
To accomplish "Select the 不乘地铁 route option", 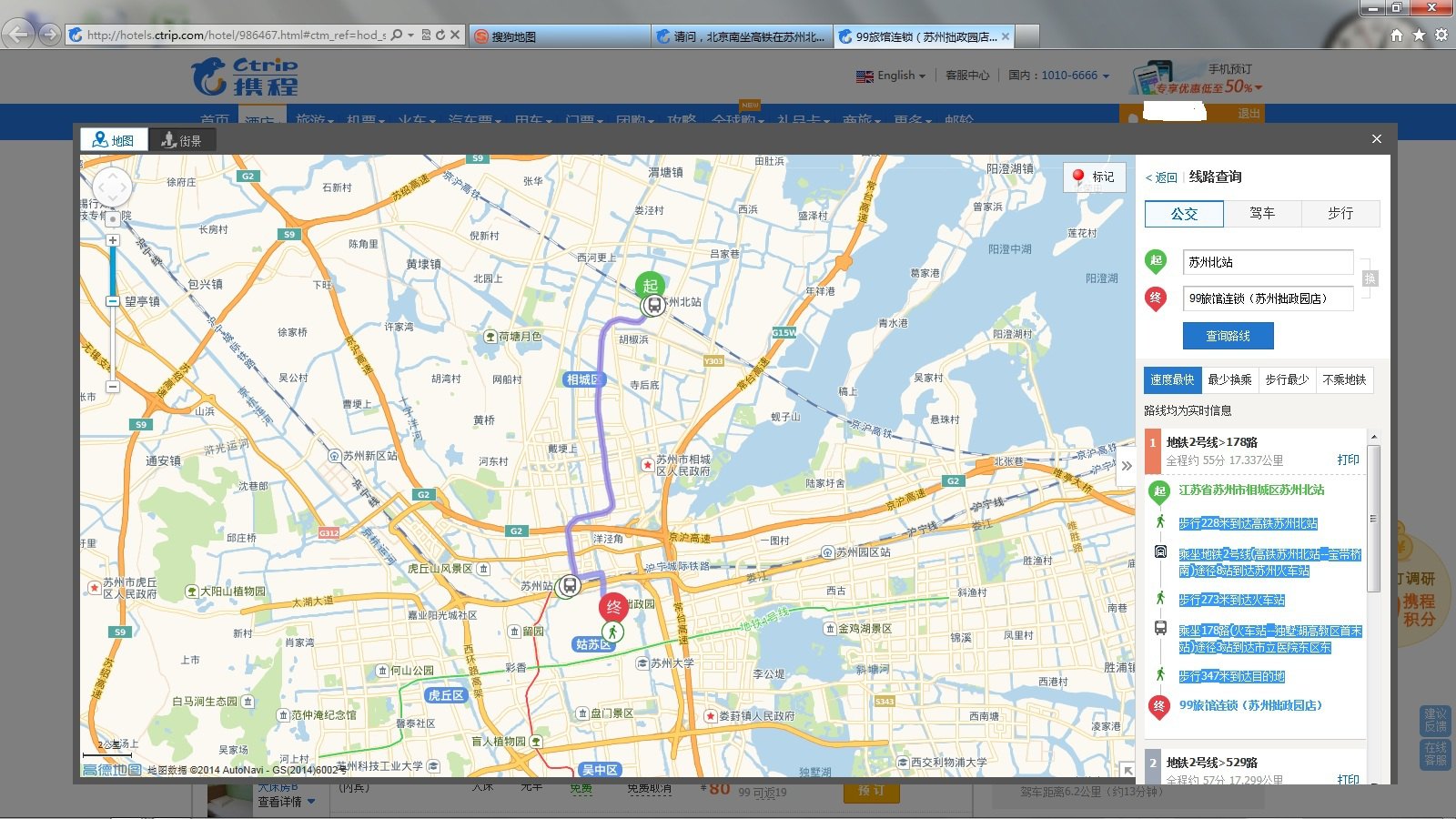I will click(x=1344, y=379).
